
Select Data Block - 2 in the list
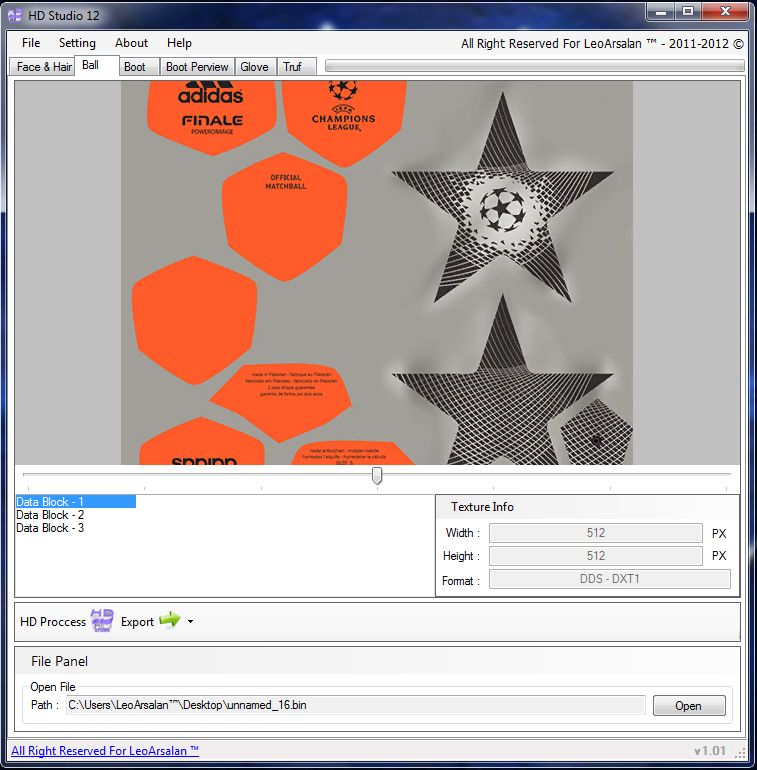click(x=50, y=515)
